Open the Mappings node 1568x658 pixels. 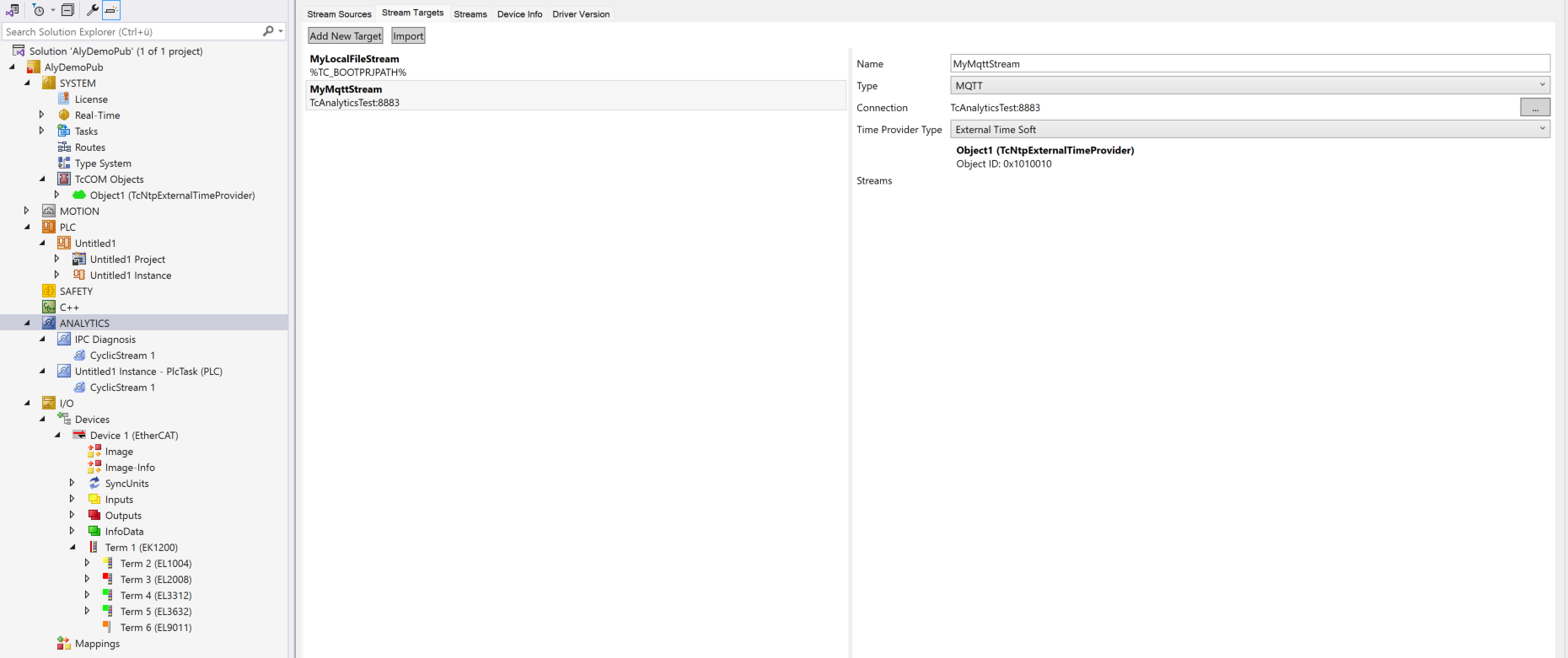[97, 644]
